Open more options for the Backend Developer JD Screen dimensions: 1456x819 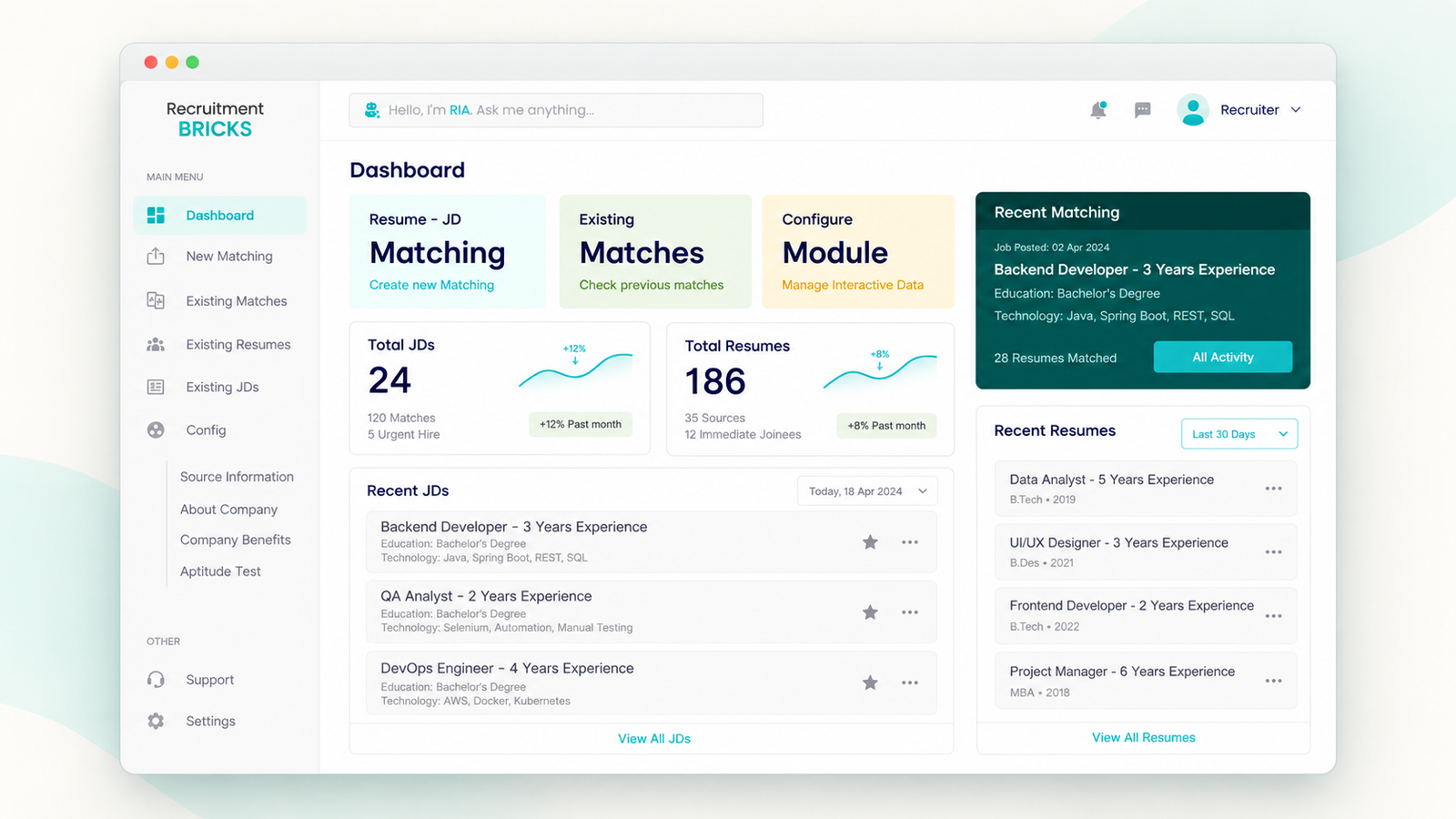(910, 542)
